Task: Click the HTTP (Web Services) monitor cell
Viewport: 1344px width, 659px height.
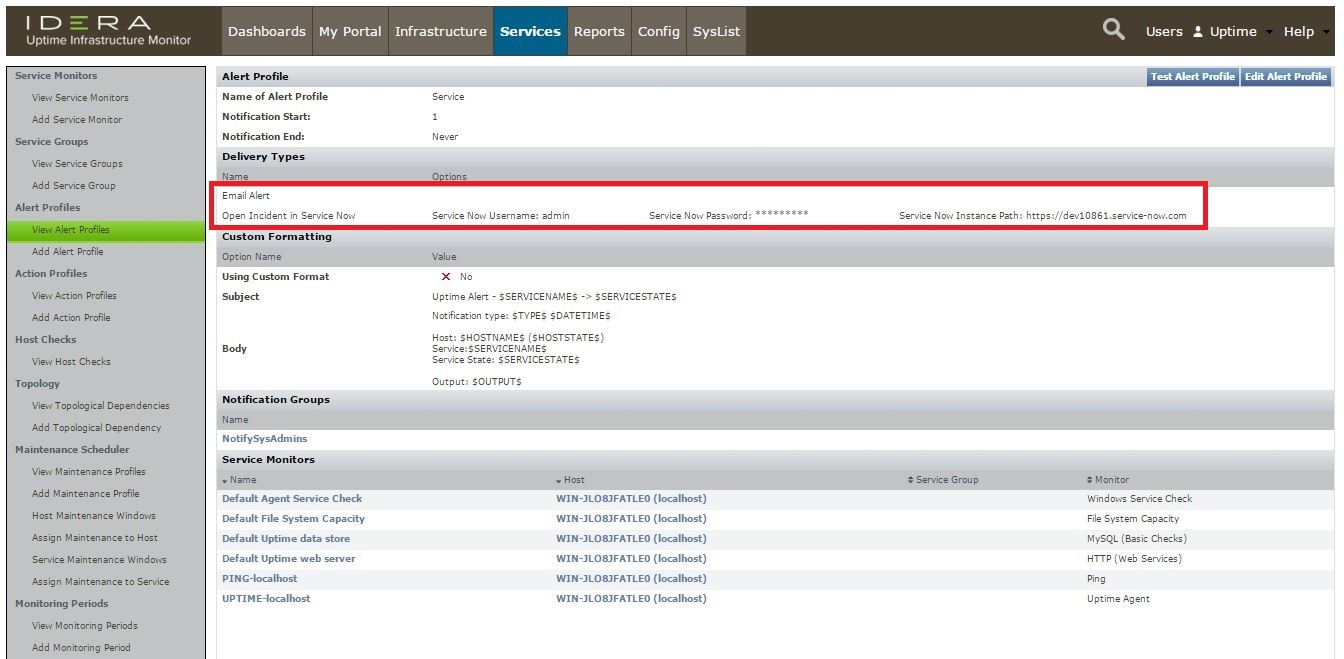Action: point(1134,559)
